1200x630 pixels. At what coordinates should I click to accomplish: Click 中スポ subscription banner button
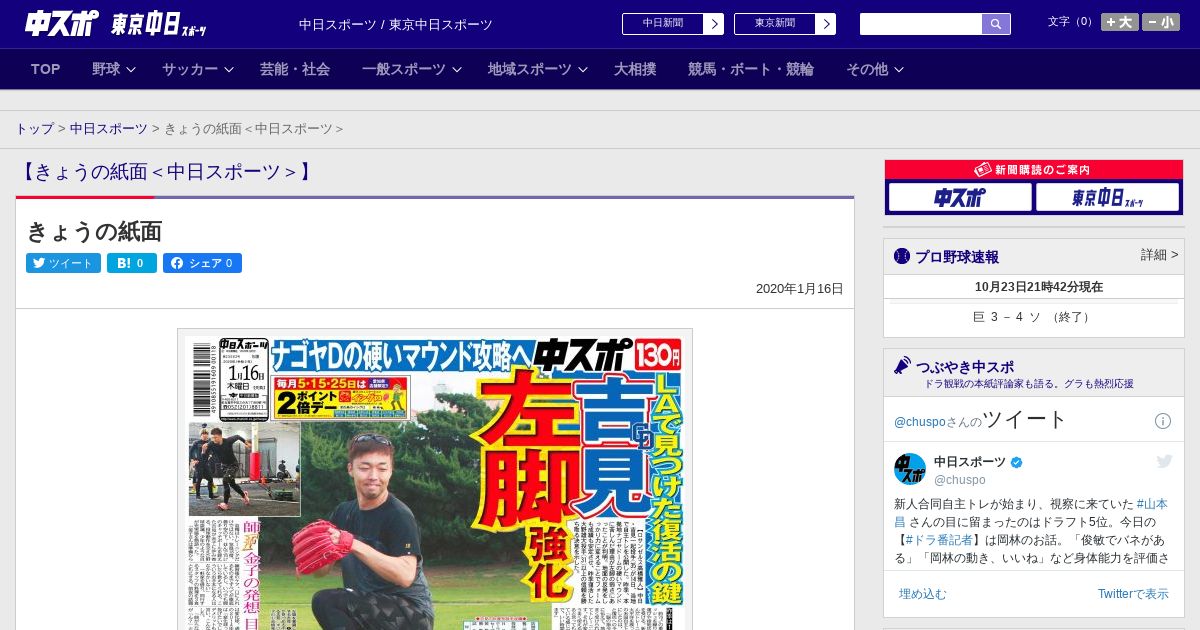tap(960, 197)
